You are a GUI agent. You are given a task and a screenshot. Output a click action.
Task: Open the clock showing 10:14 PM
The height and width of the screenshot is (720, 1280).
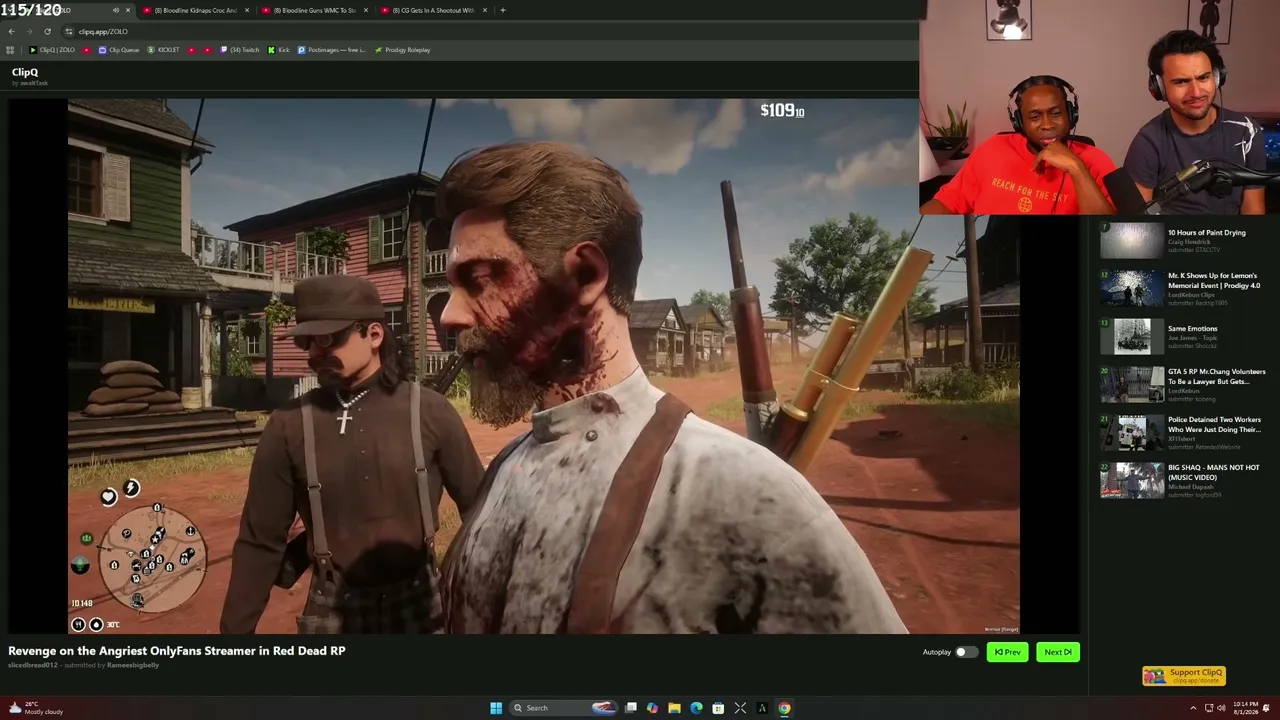click(1245, 708)
